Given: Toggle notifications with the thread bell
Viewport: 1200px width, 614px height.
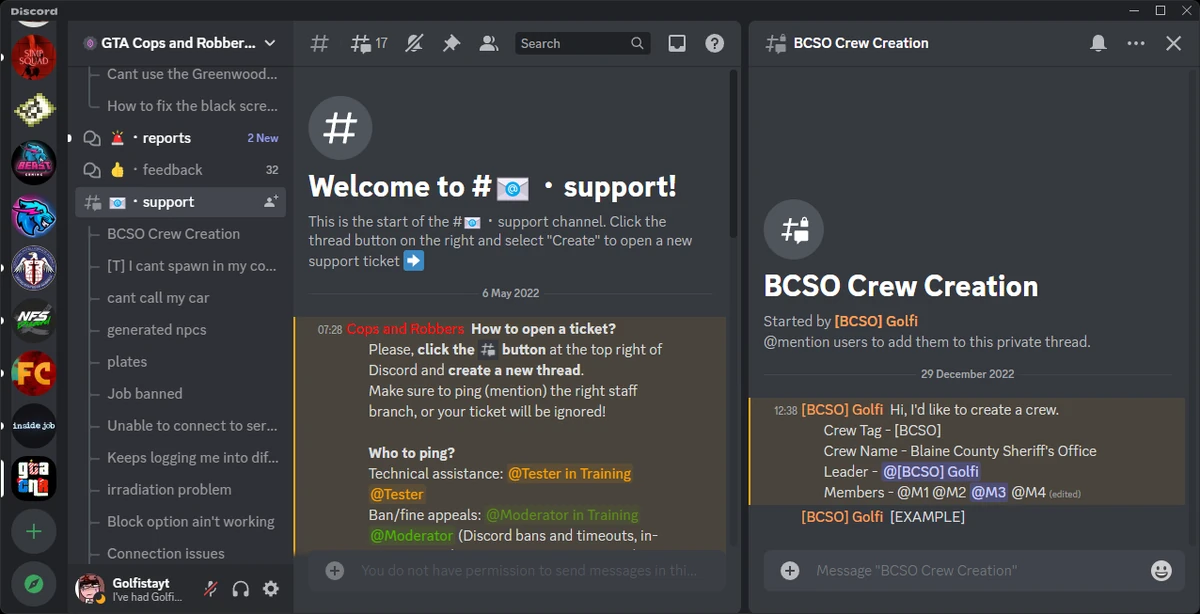Looking at the screenshot, I should [1097, 43].
